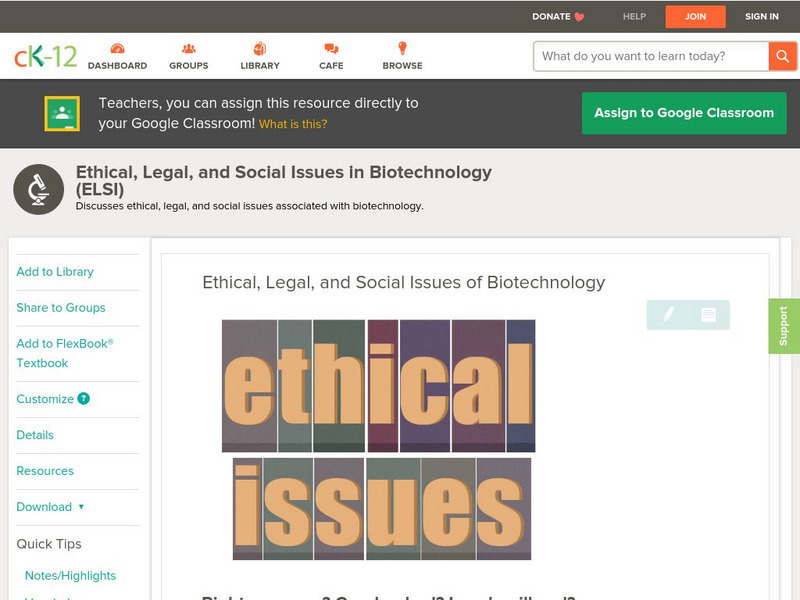The image size is (800, 600).
Task: Open the Dashboard icon
Action: tap(117, 49)
